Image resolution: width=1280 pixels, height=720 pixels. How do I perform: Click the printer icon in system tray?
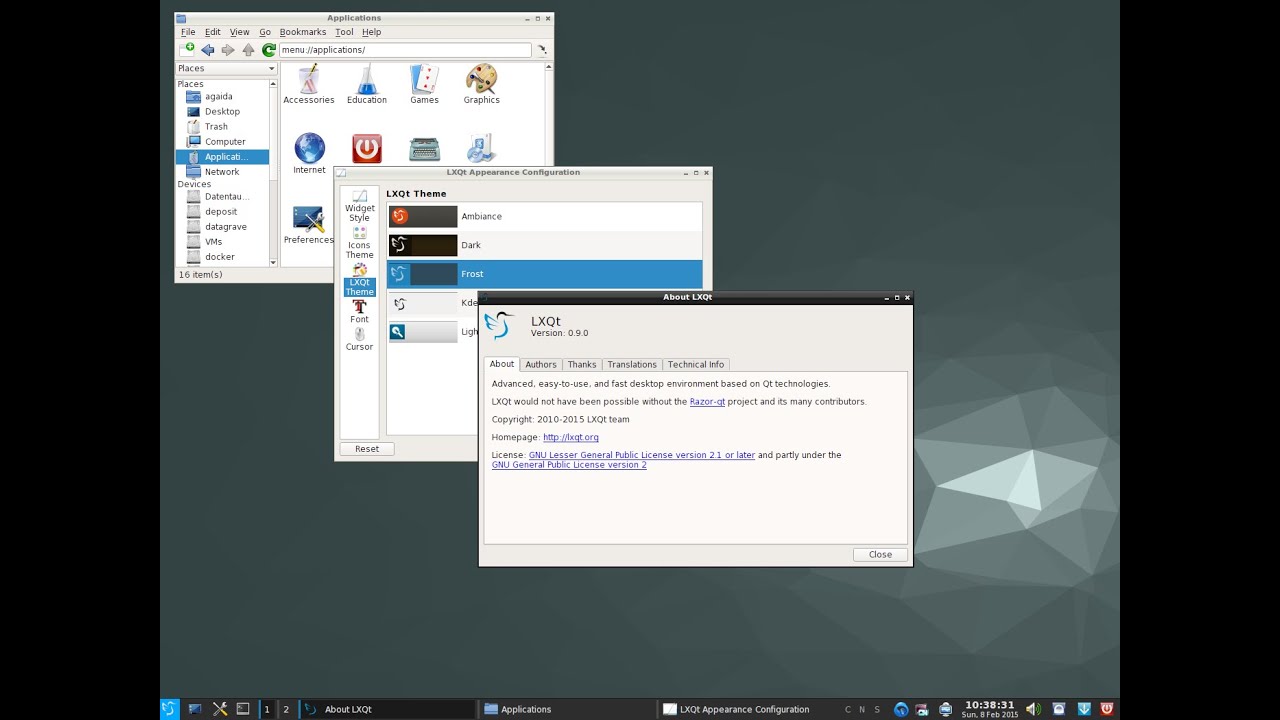tap(945, 709)
